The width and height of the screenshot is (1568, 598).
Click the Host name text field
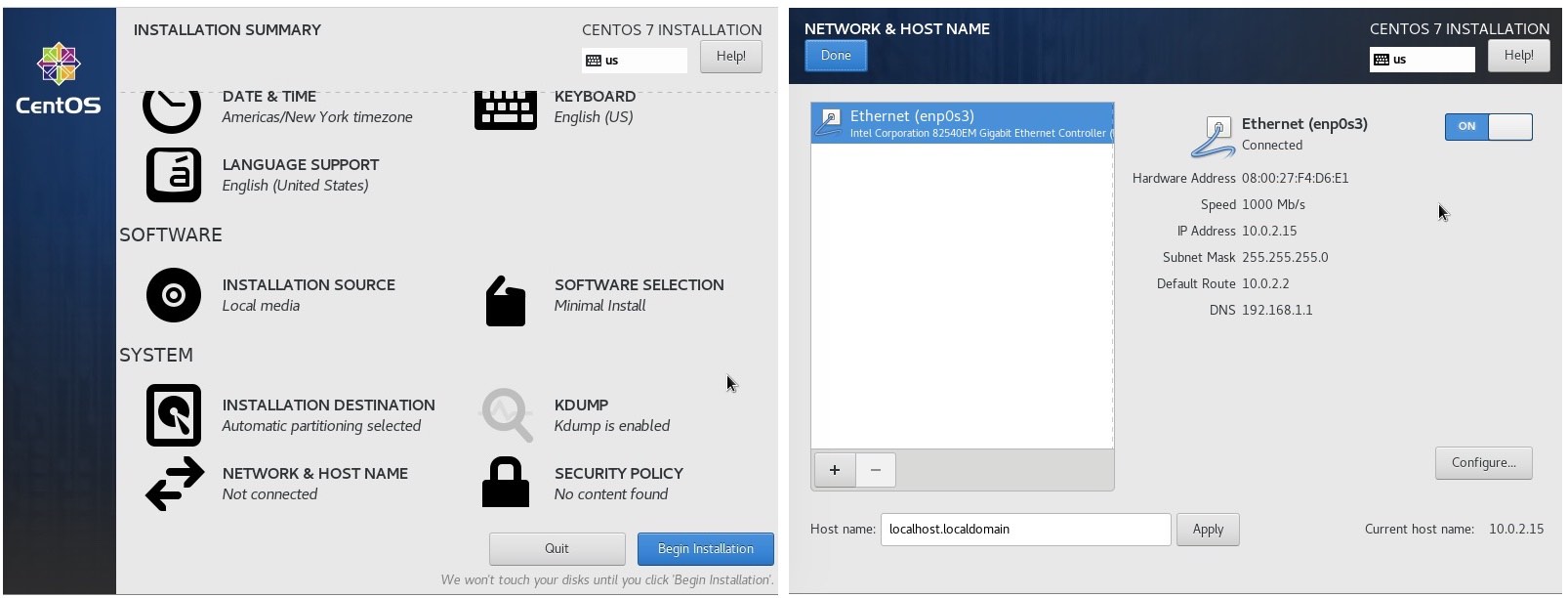click(x=1025, y=530)
